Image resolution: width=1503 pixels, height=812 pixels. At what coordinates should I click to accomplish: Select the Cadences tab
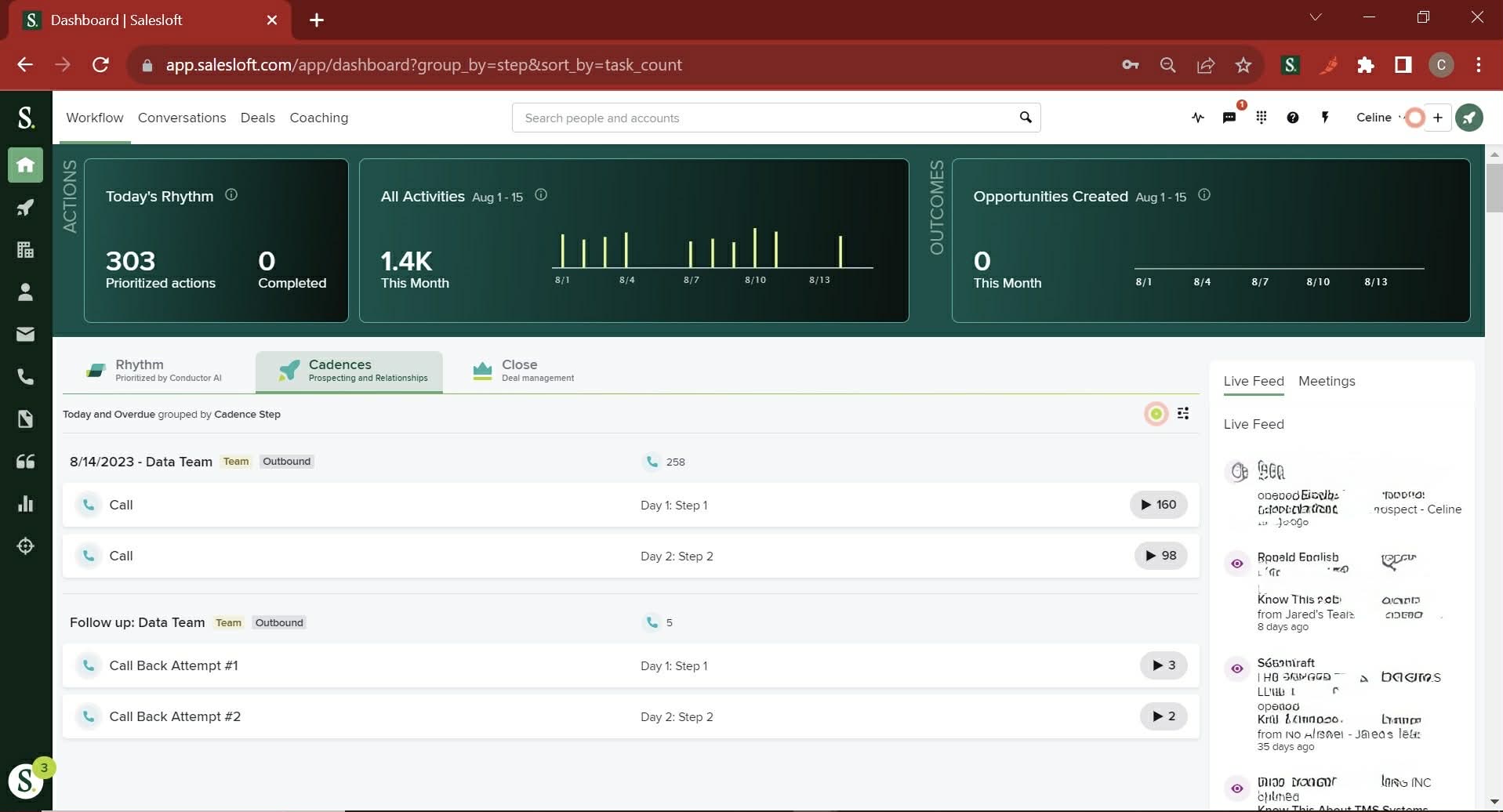349,372
